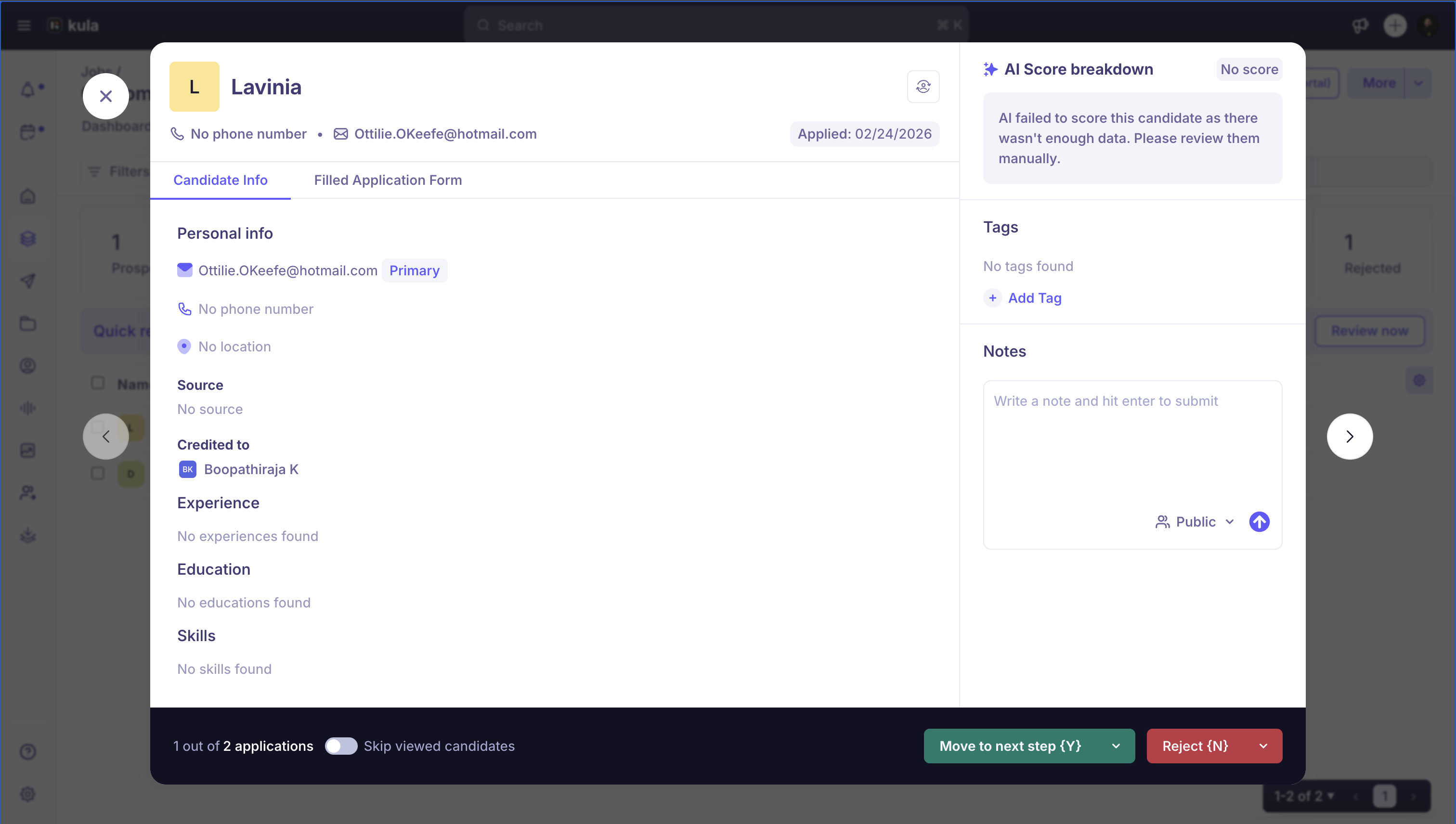Expand the Move to next step dropdown arrow
Viewport: 1456px width, 824px height.
[x=1116, y=746]
